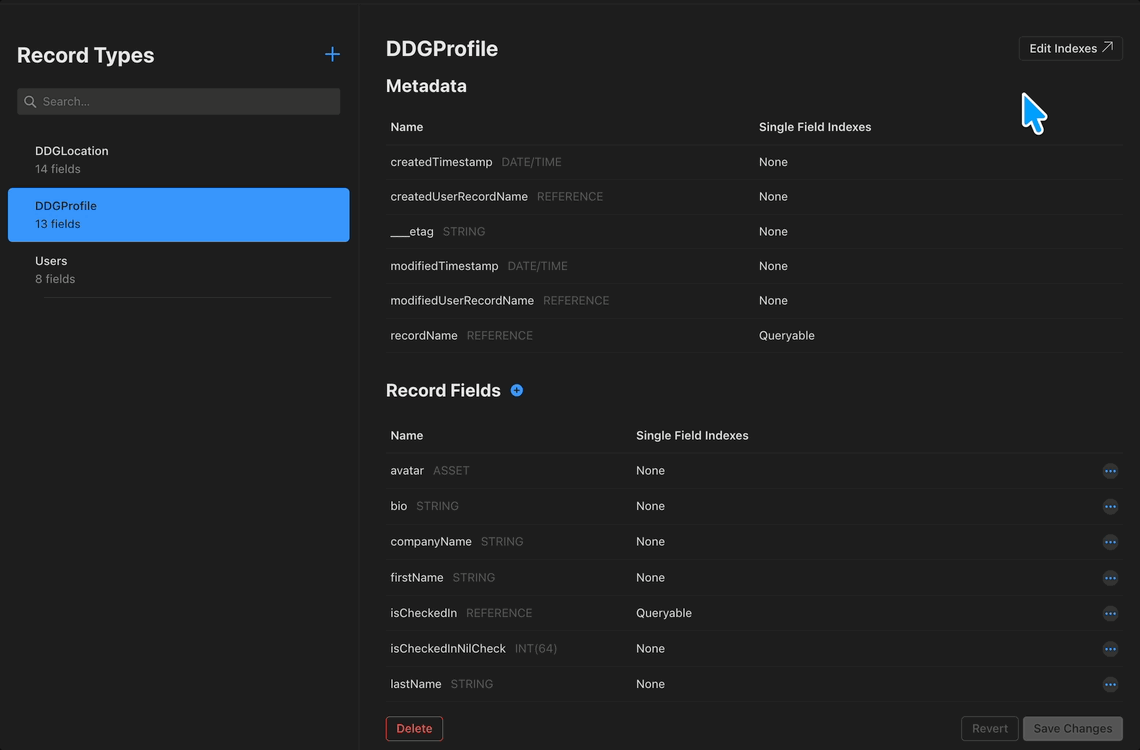Focus the record types search field
This screenshot has width=1140, height=750.
tap(178, 102)
